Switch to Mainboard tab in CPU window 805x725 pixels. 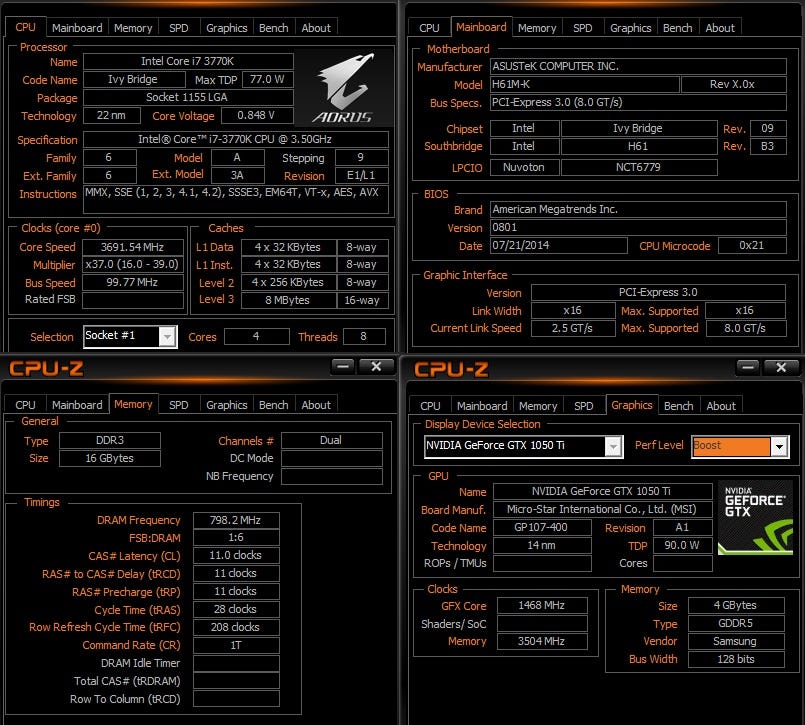click(77, 28)
